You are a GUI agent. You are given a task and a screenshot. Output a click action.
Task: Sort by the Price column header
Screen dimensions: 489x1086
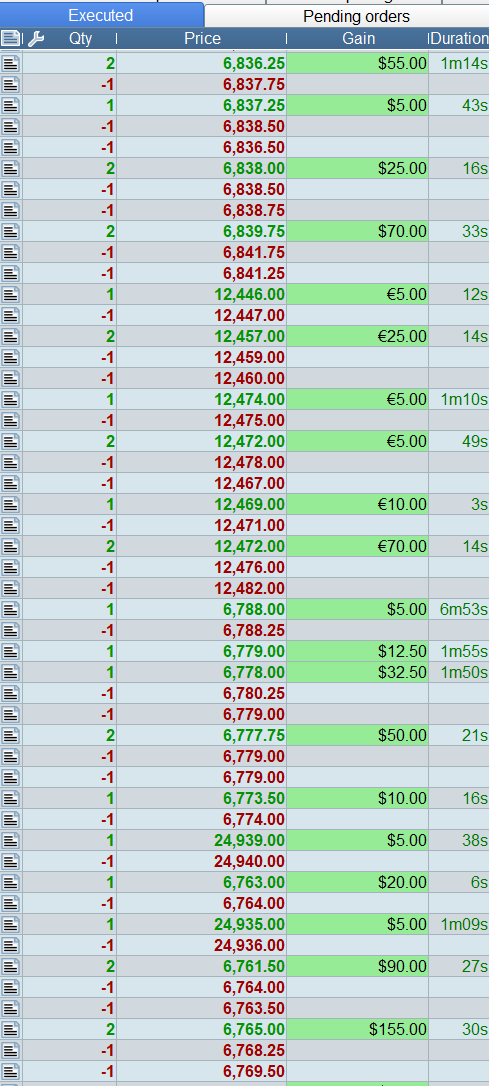[202, 39]
